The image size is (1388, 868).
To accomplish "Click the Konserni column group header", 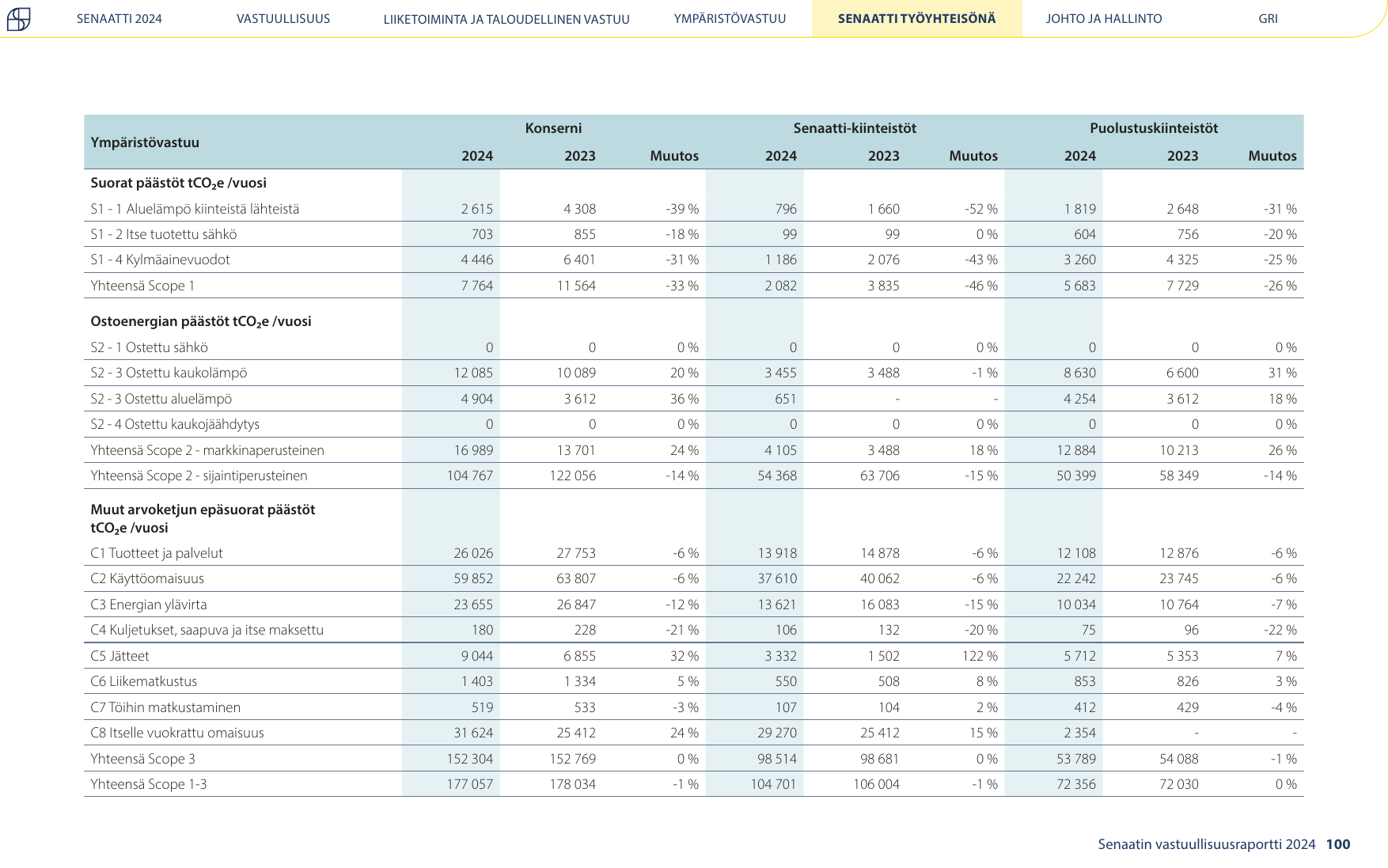I will coord(553,128).
